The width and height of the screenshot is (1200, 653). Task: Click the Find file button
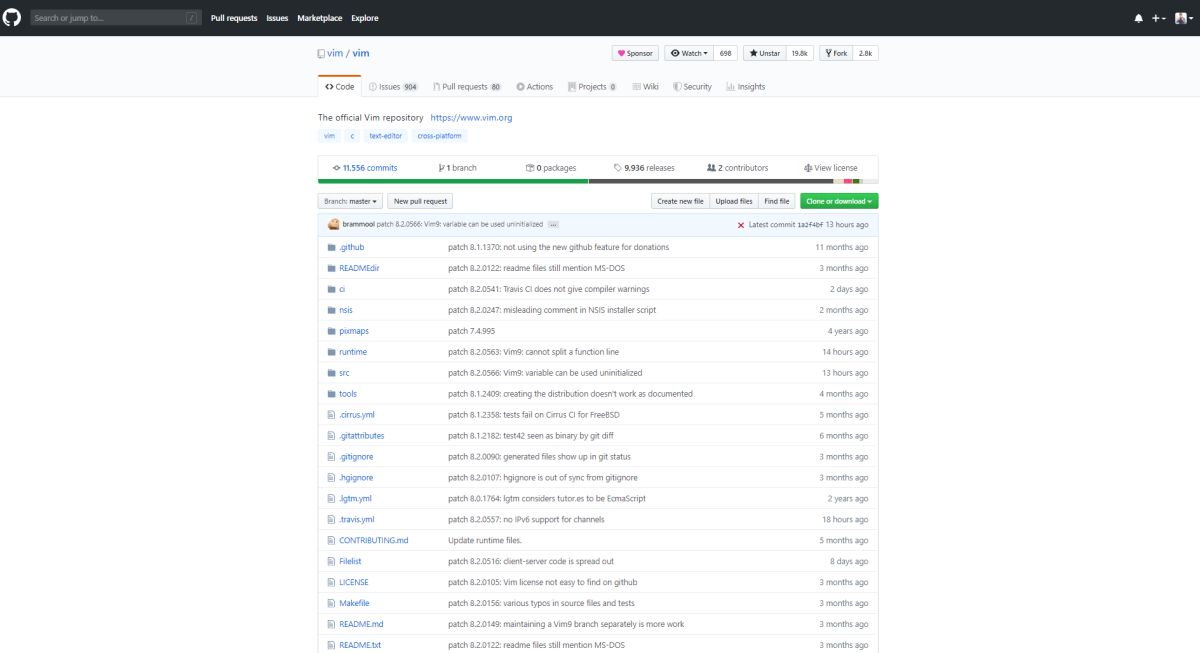[x=777, y=201]
